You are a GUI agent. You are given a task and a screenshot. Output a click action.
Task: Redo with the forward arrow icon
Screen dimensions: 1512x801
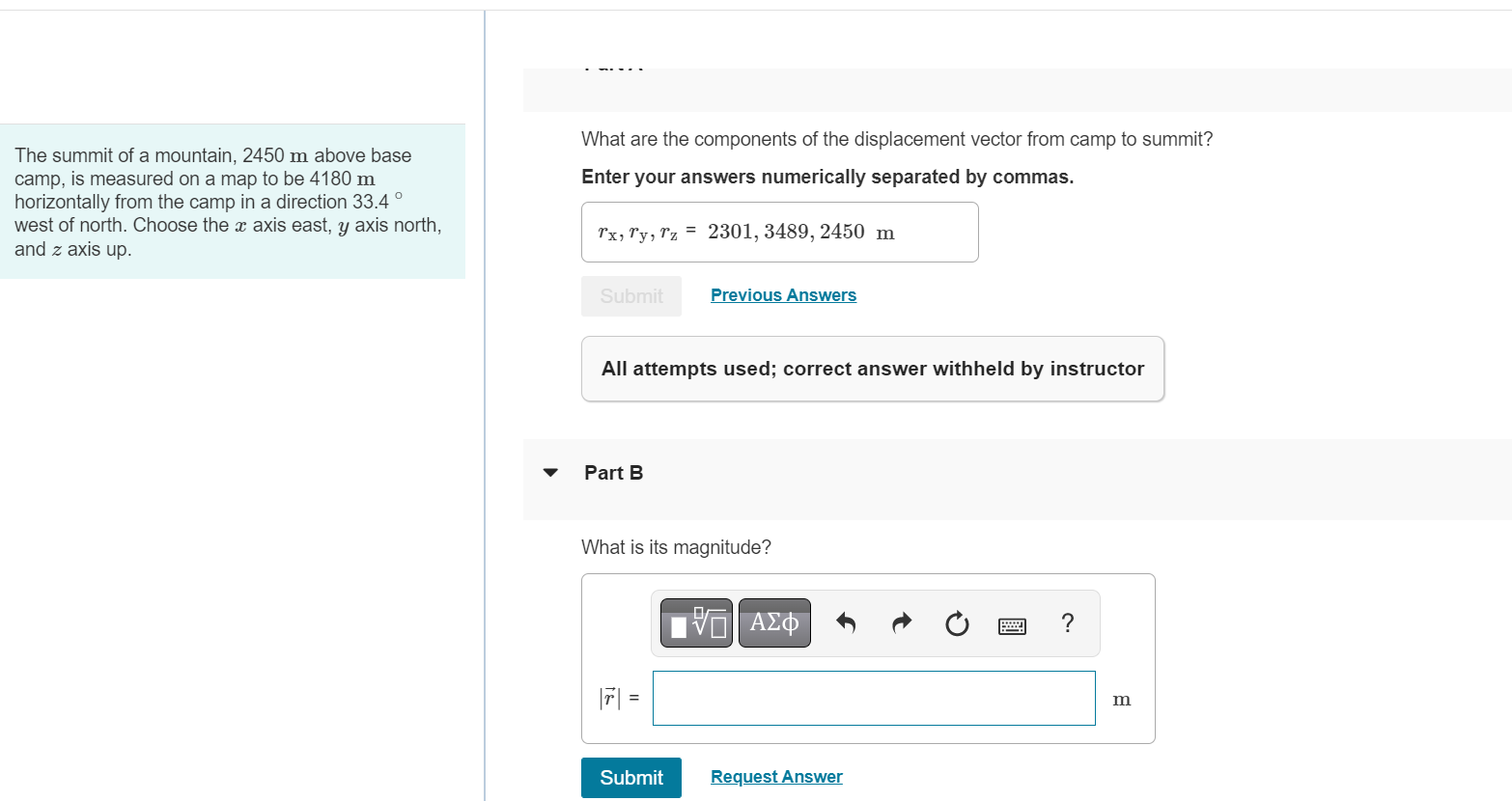point(902,623)
